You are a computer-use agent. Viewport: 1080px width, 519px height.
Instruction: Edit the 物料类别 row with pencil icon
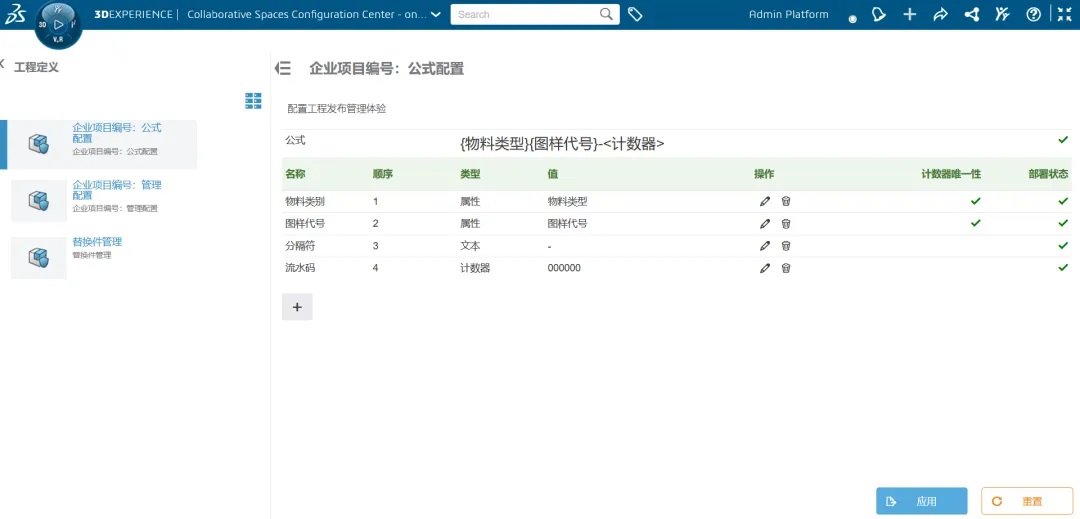tap(765, 201)
